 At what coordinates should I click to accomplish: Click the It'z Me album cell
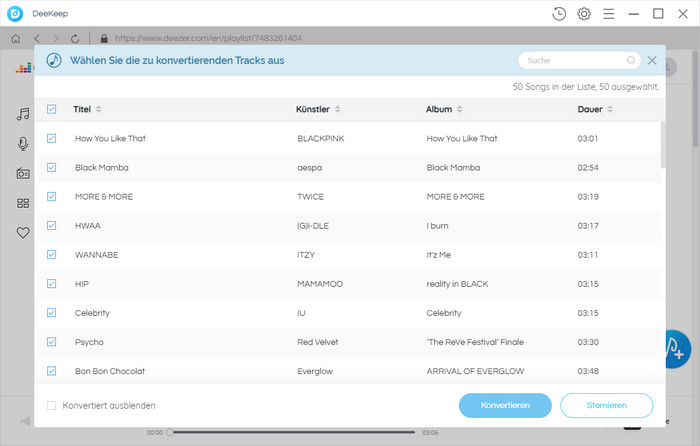[x=438, y=254]
